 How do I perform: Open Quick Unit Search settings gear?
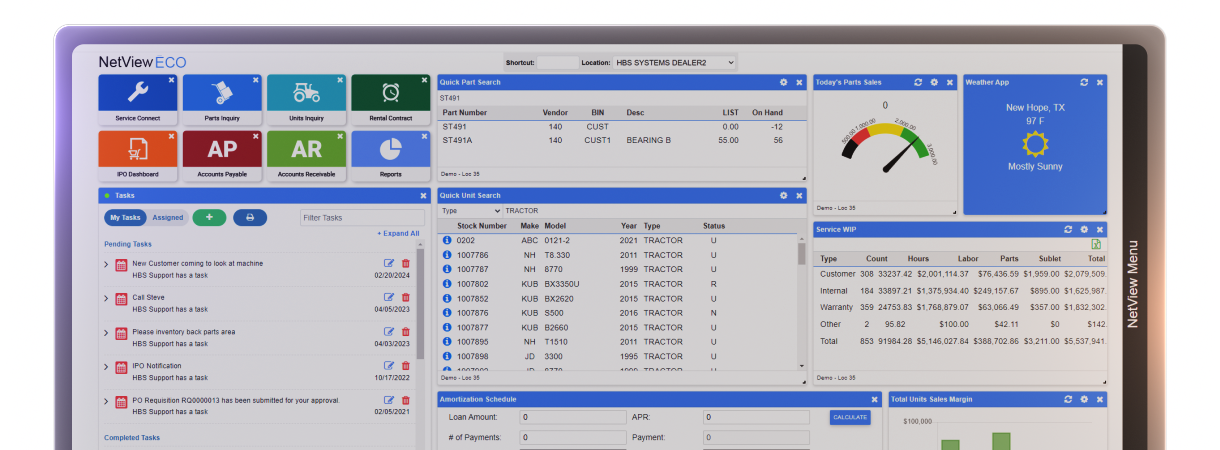click(784, 195)
